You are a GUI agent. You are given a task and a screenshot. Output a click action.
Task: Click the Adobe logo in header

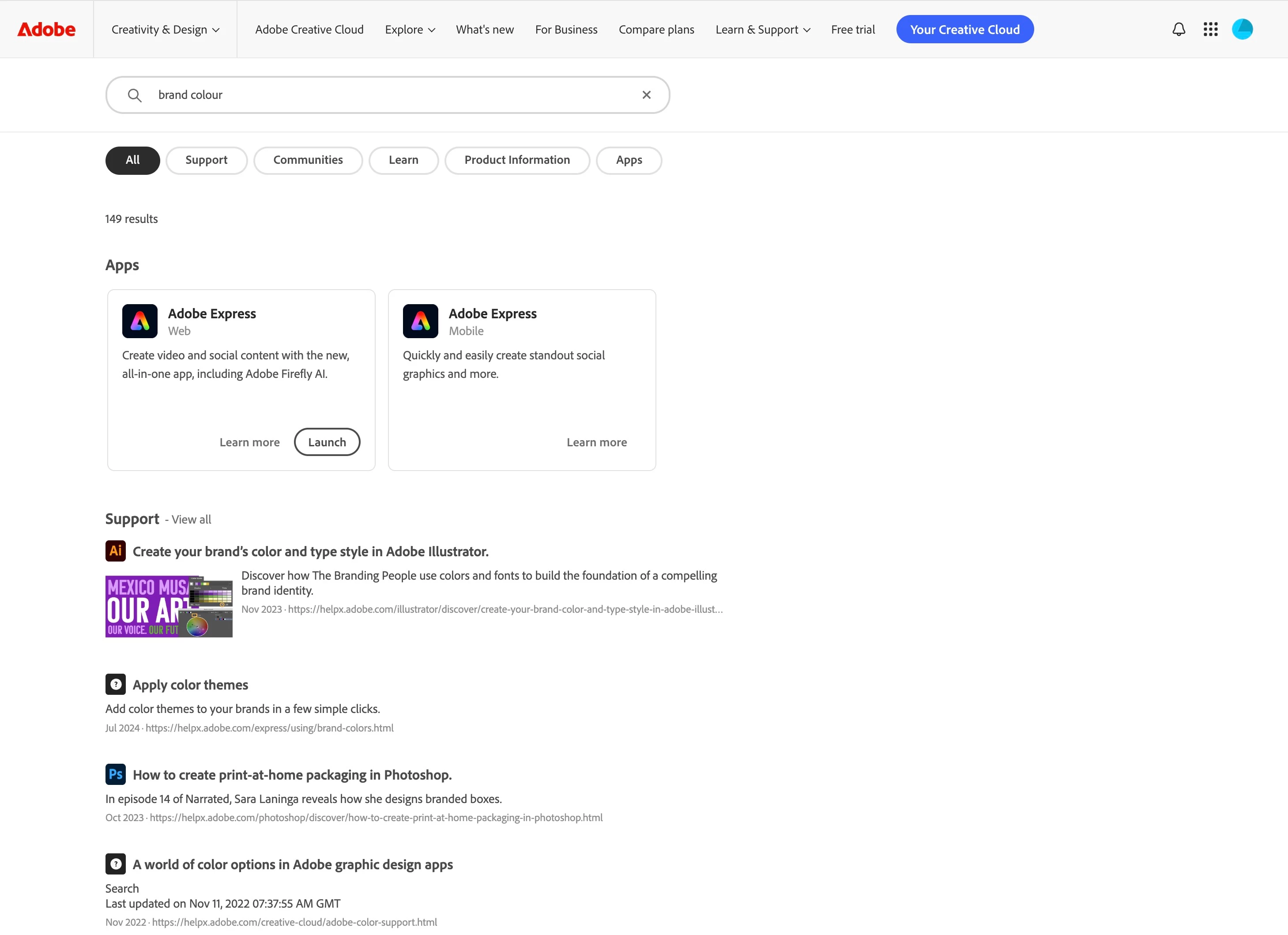pyautogui.click(x=47, y=30)
